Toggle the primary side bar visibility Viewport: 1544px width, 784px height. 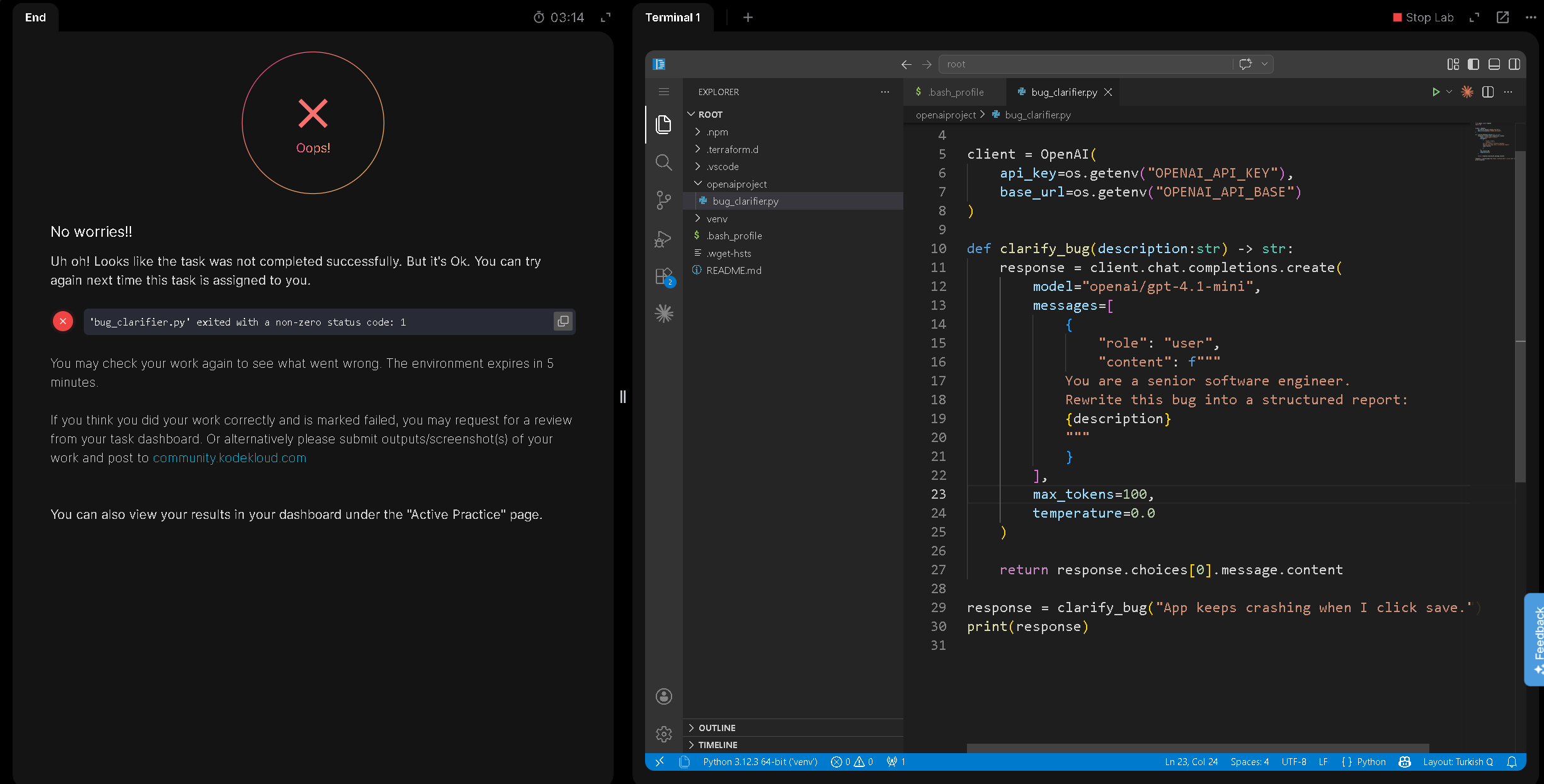click(1473, 64)
